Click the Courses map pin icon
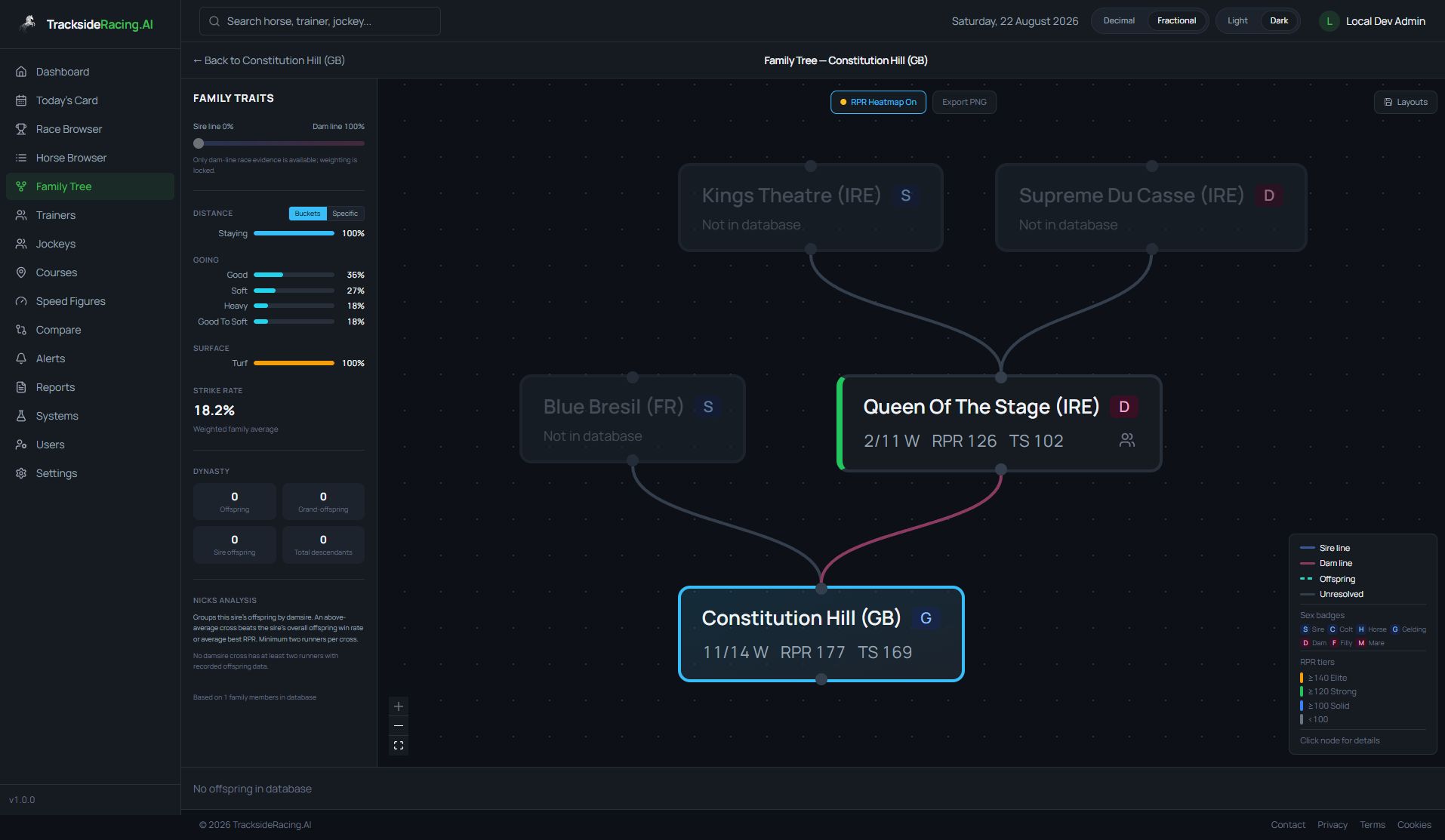This screenshot has width=1445, height=840. pos(21,272)
